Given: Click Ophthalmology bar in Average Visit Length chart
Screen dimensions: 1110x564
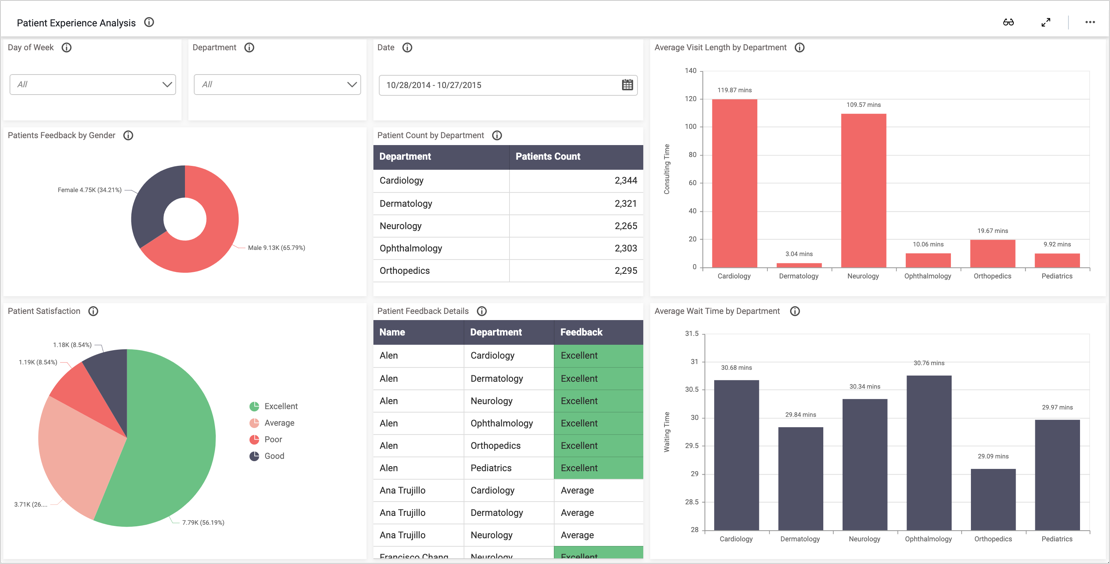Looking at the screenshot, I should click(x=928, y=260).
